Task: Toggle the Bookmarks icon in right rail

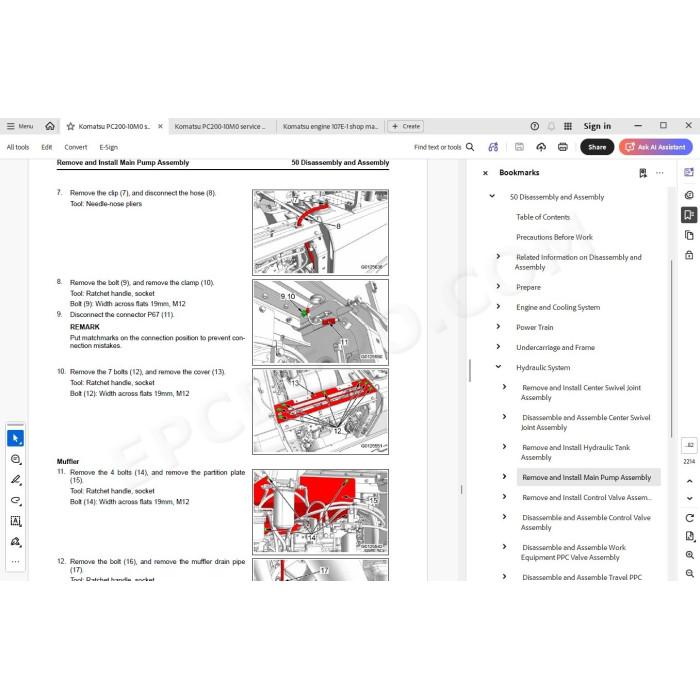Action: click(x=689, y=215)
